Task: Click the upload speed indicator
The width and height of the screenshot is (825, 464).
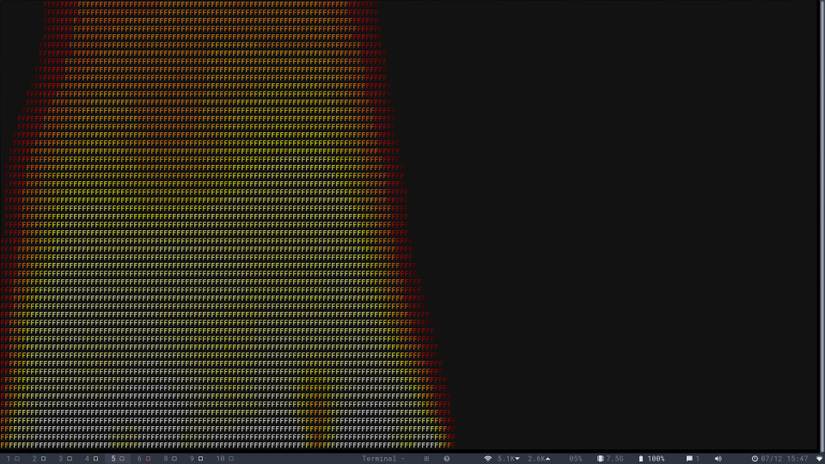Action: coord(539,459)
